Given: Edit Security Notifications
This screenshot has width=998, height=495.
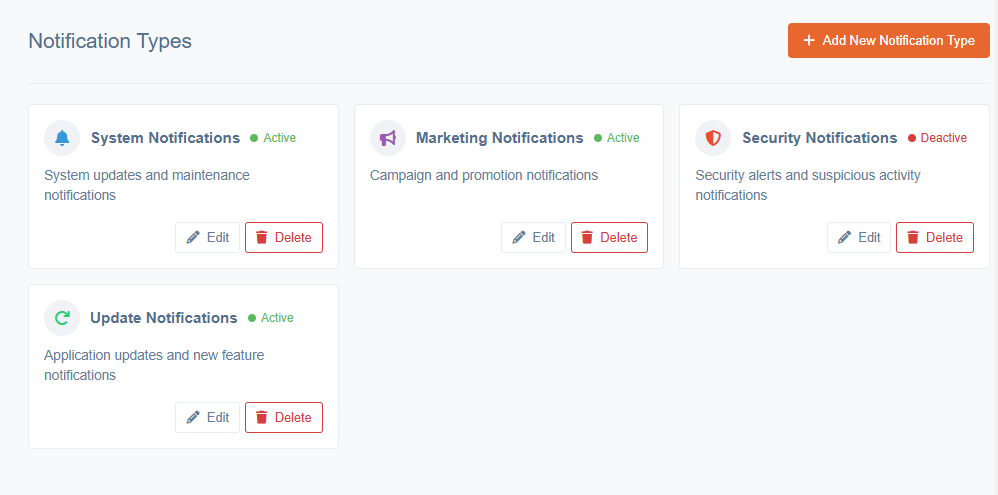Looking at the screenshot, I should pos(859,237).
